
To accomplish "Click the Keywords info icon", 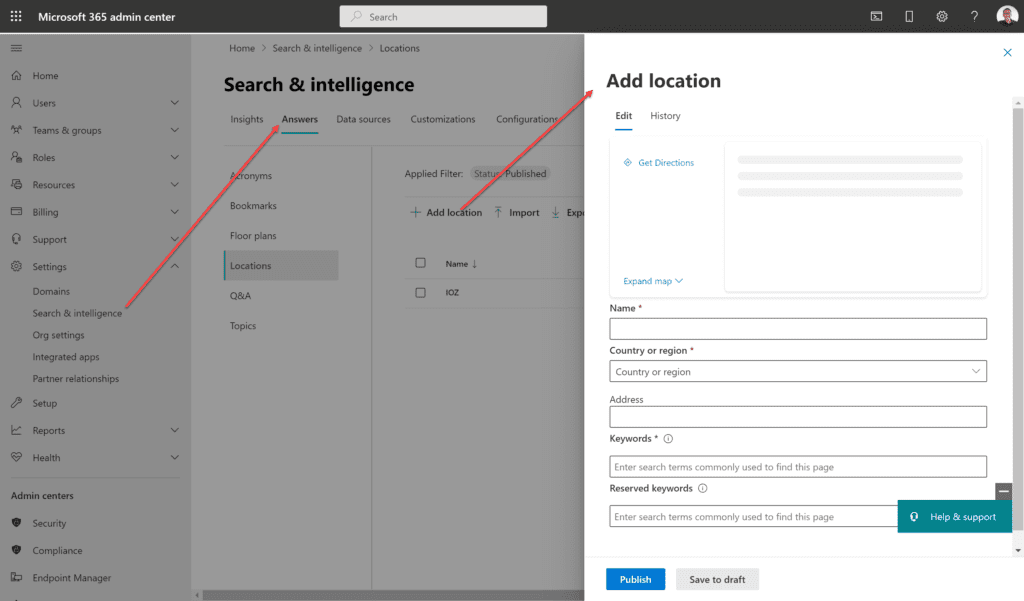I will pos(668,439).
